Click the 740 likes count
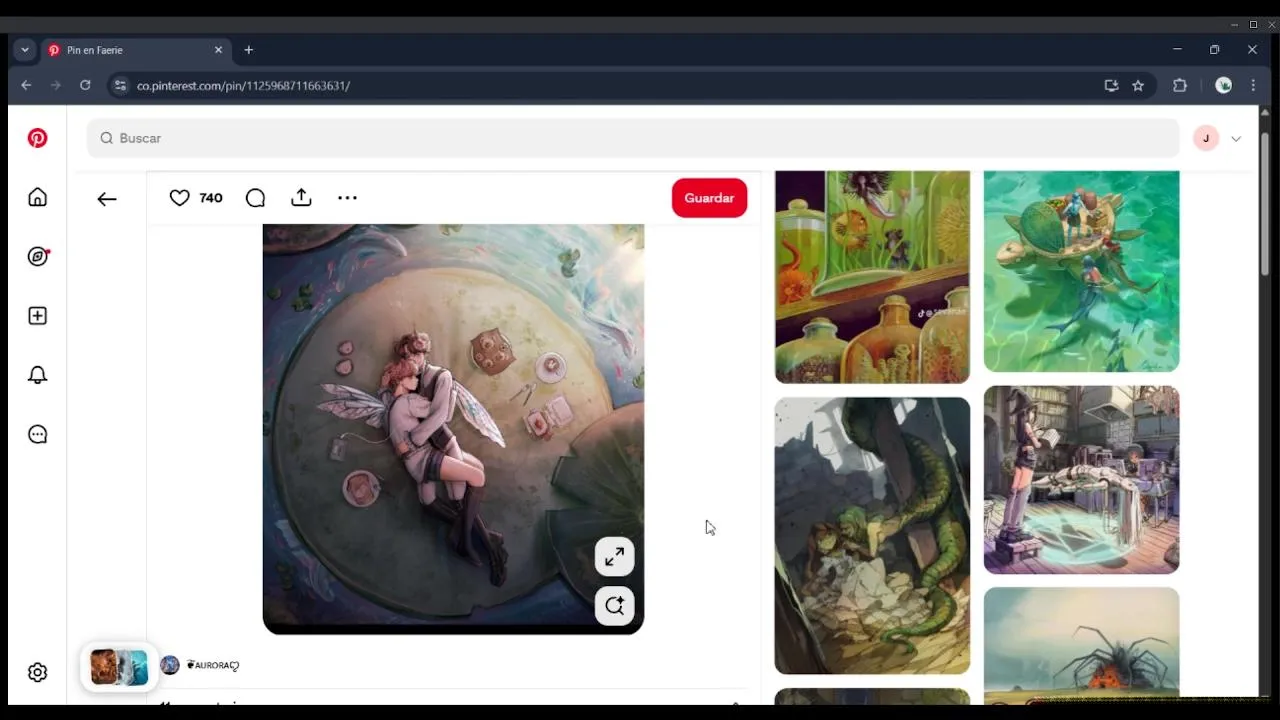The image size is (1280, 720). 211,198
